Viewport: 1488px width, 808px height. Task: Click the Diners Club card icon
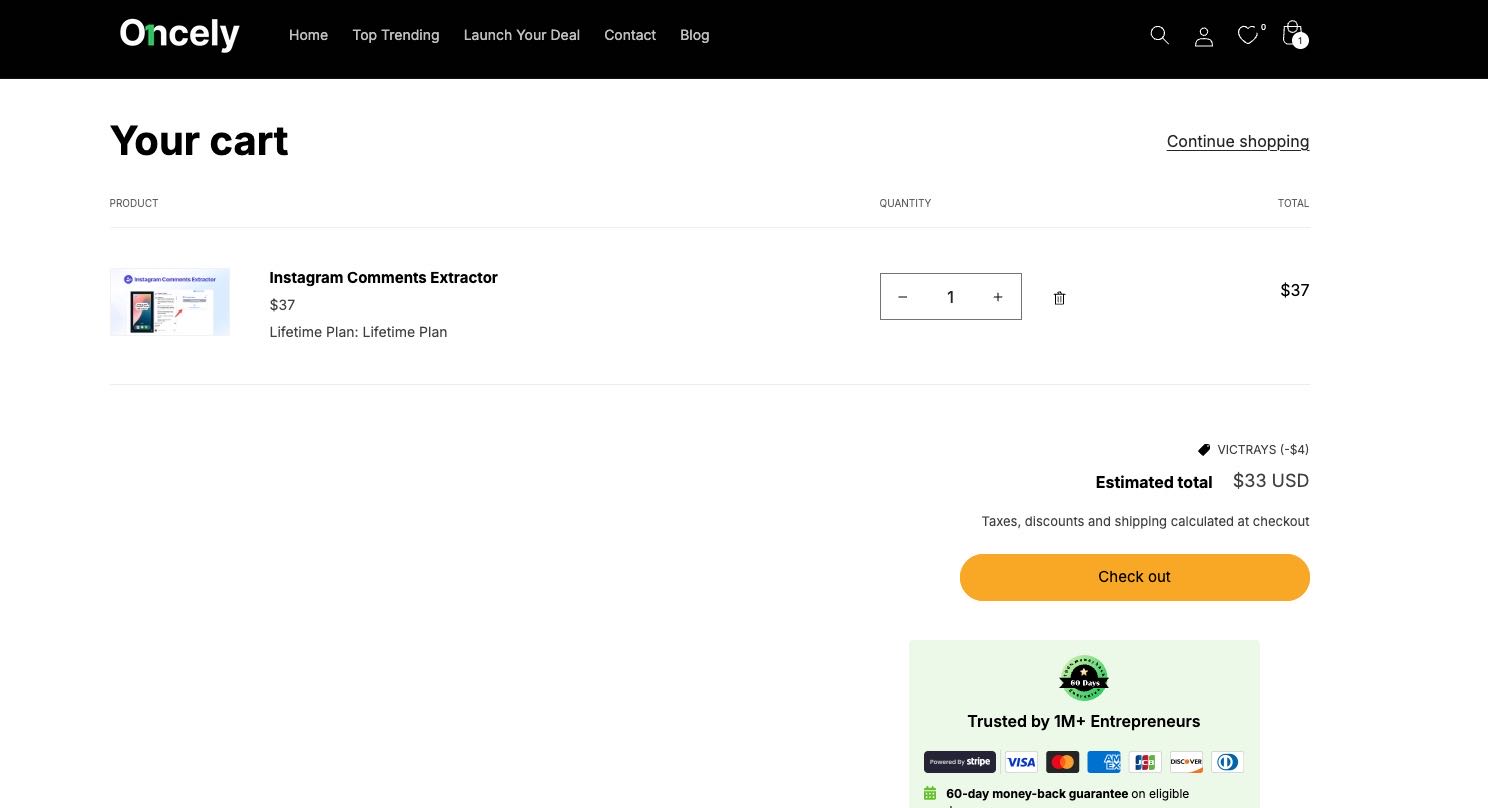(1227, 762)
